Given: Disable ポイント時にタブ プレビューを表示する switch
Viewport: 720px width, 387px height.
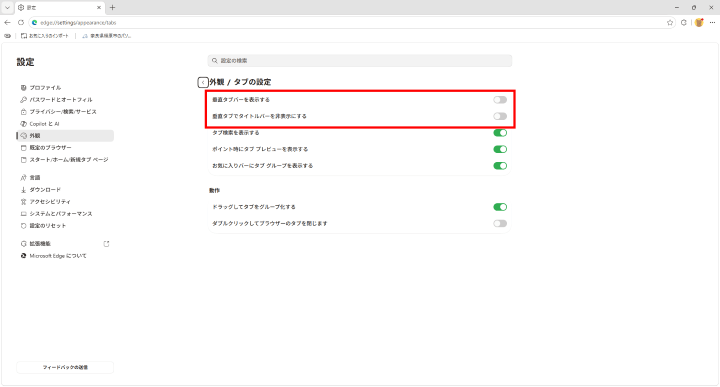Looking at the screenshot, I should click(500, 149).
